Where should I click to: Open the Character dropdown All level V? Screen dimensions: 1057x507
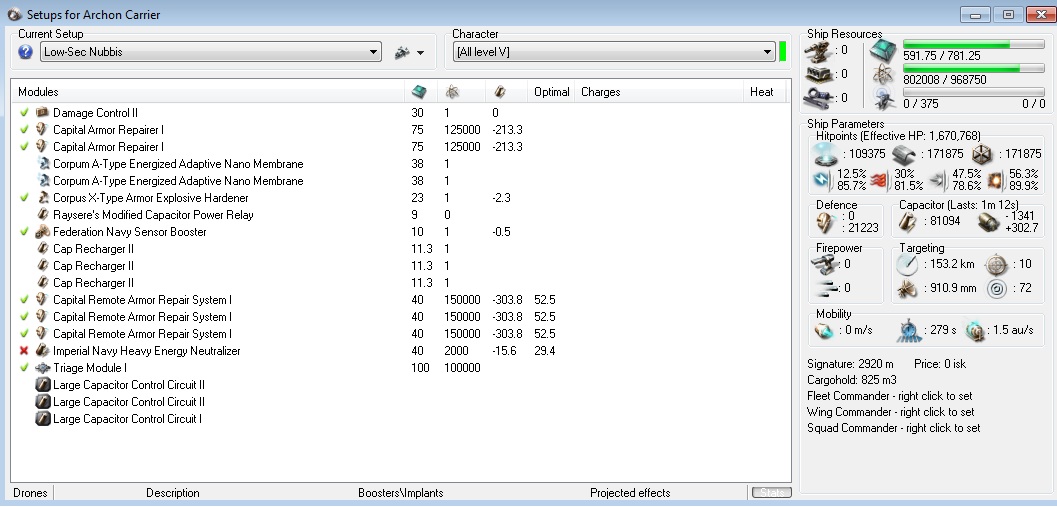[x=614, y=52]
